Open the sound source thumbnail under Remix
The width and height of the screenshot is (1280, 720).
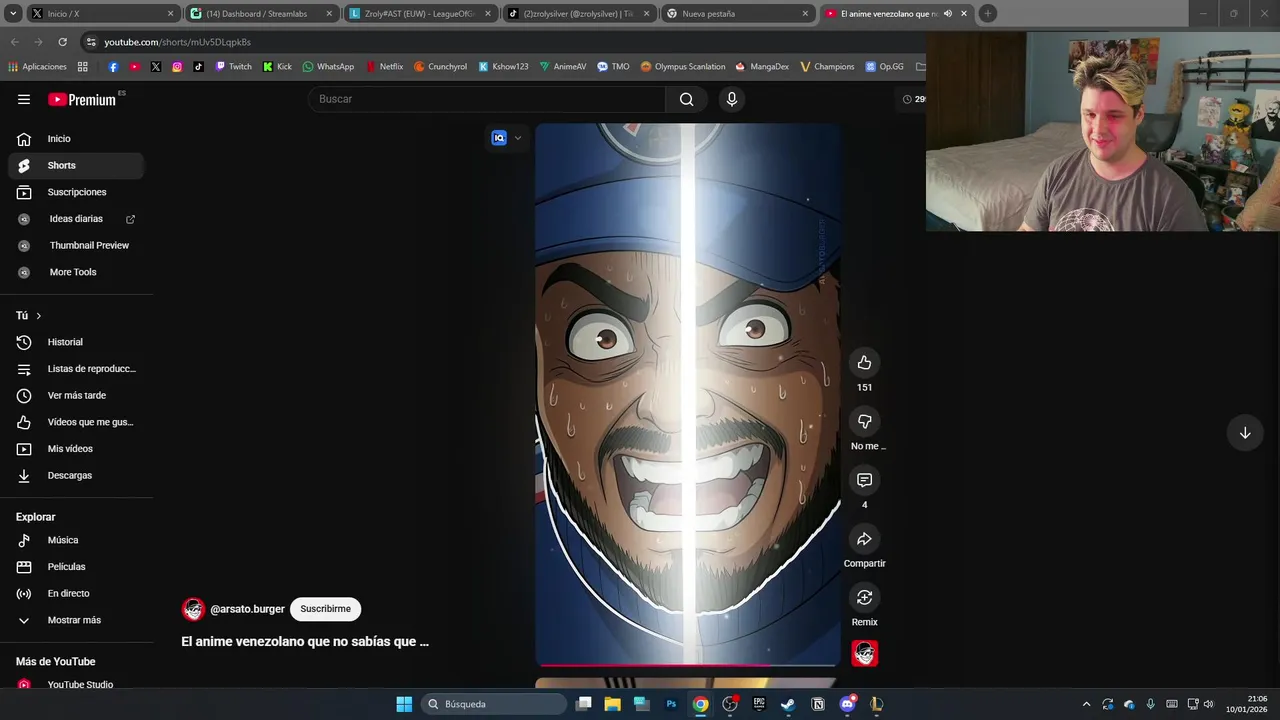tap(864, 653)
